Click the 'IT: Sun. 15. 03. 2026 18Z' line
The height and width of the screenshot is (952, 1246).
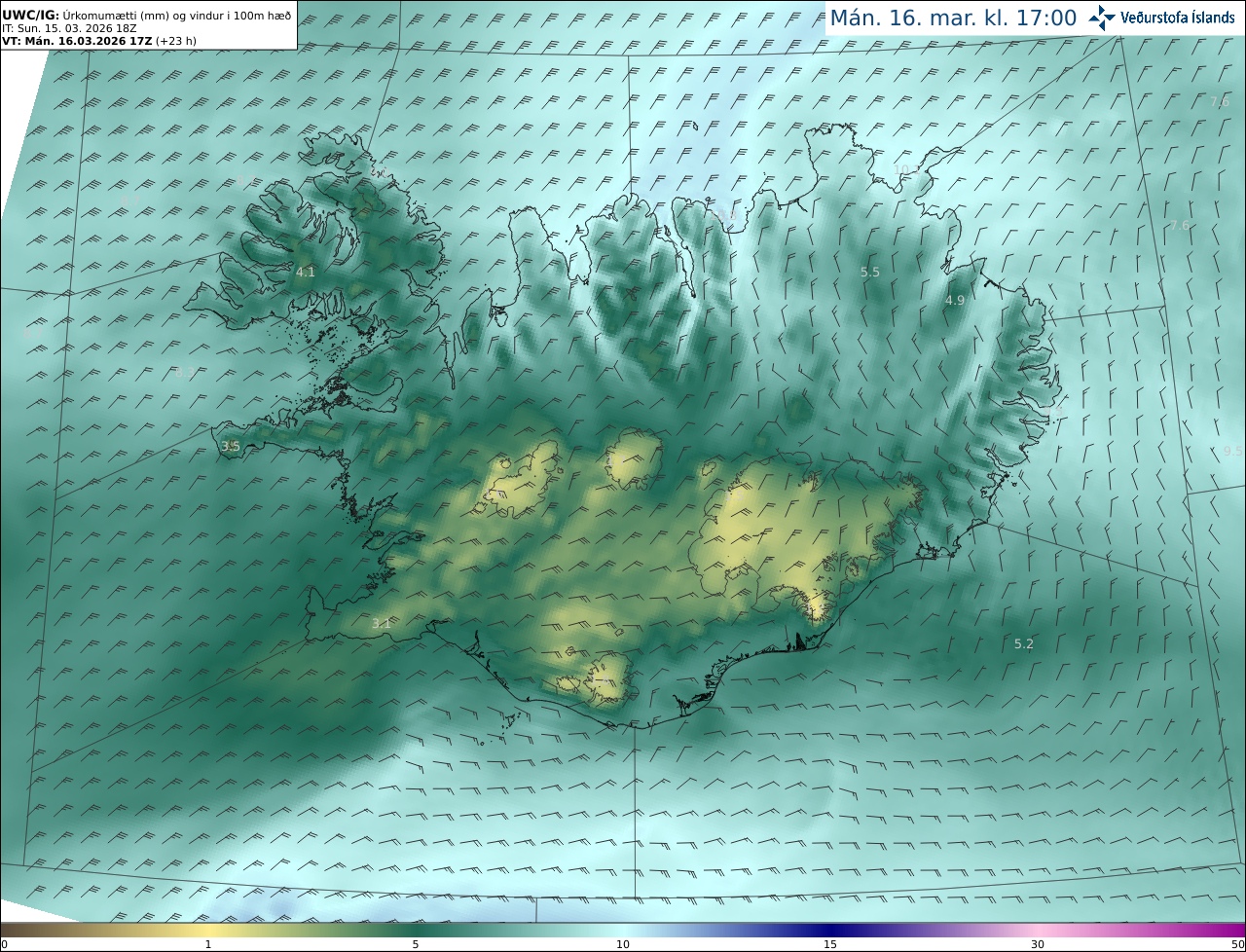coord(69,28)
